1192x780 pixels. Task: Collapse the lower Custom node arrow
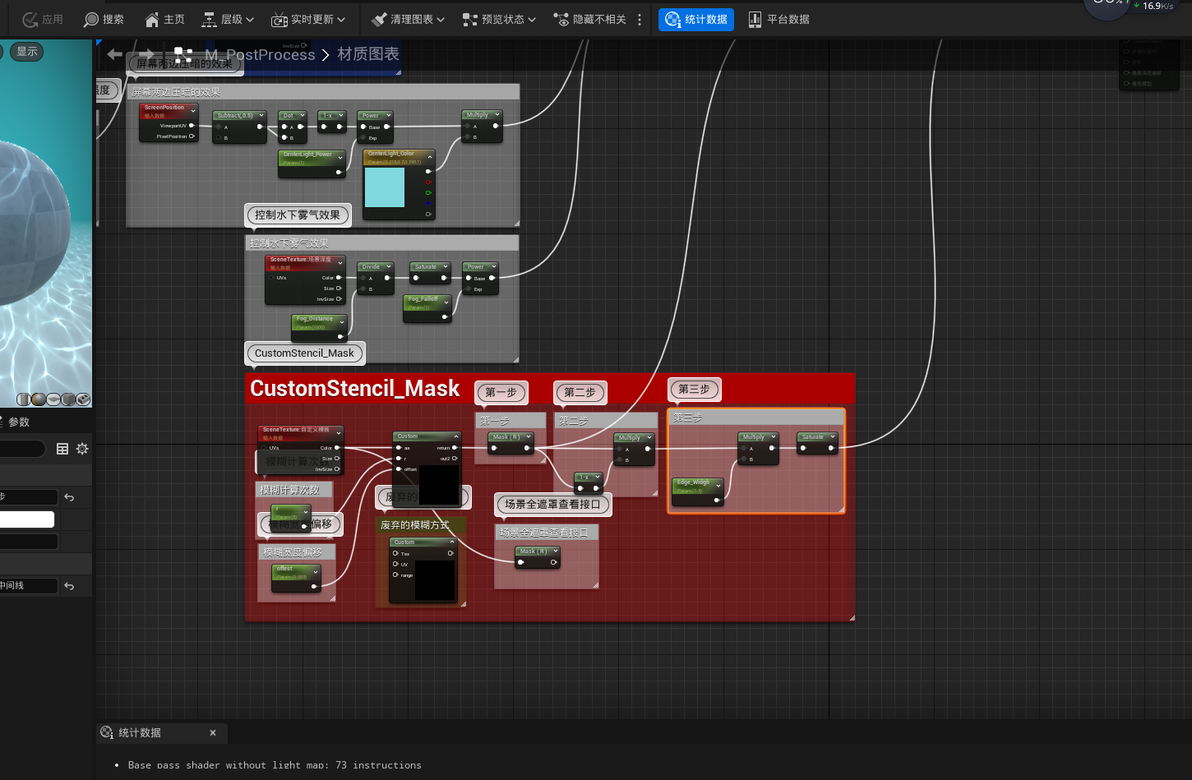[452, 542]
